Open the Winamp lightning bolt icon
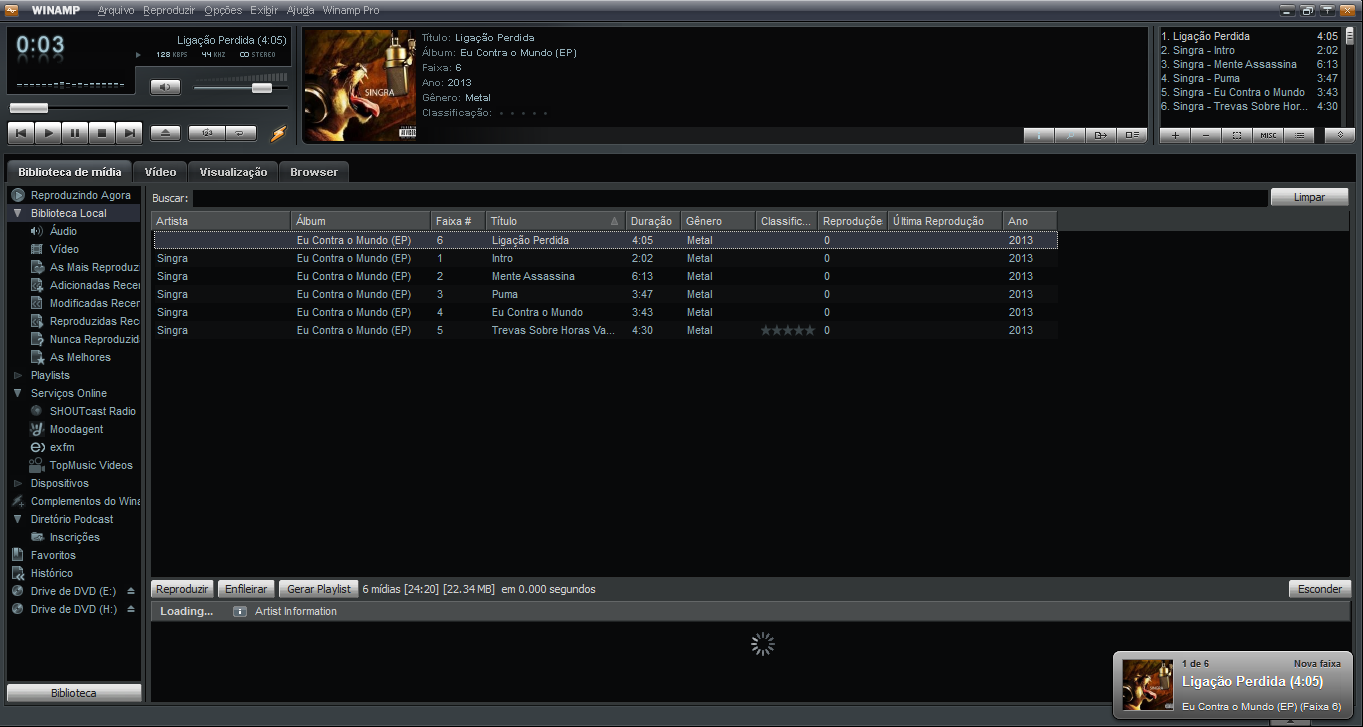The image size is (1363, 727). coord(278,133)
